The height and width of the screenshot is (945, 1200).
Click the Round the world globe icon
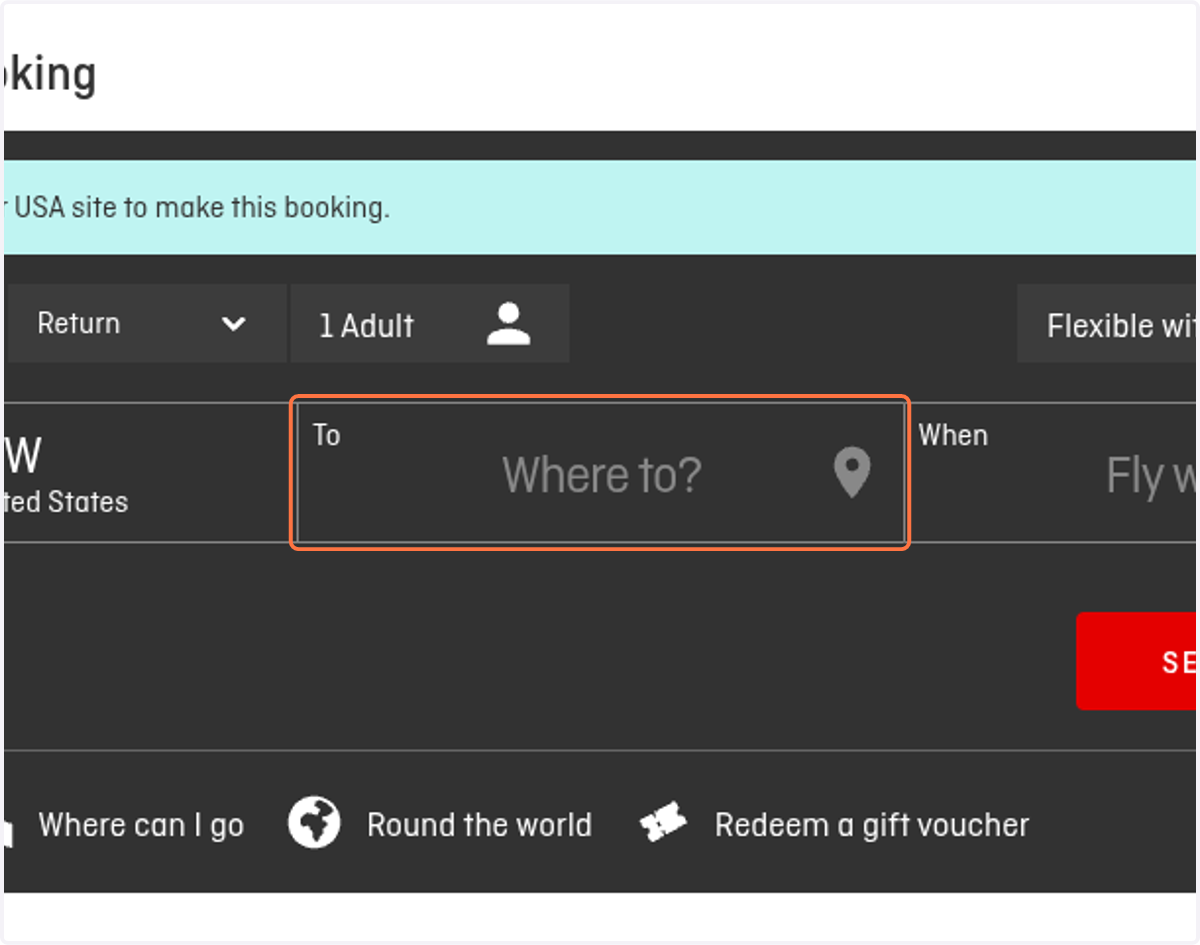[314, 823]
